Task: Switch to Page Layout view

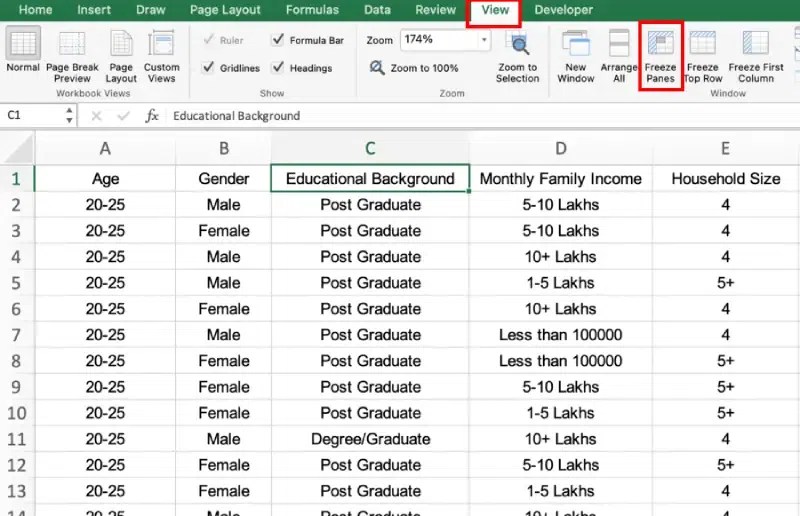Action: pyautogui.click(x=121, y=56)
